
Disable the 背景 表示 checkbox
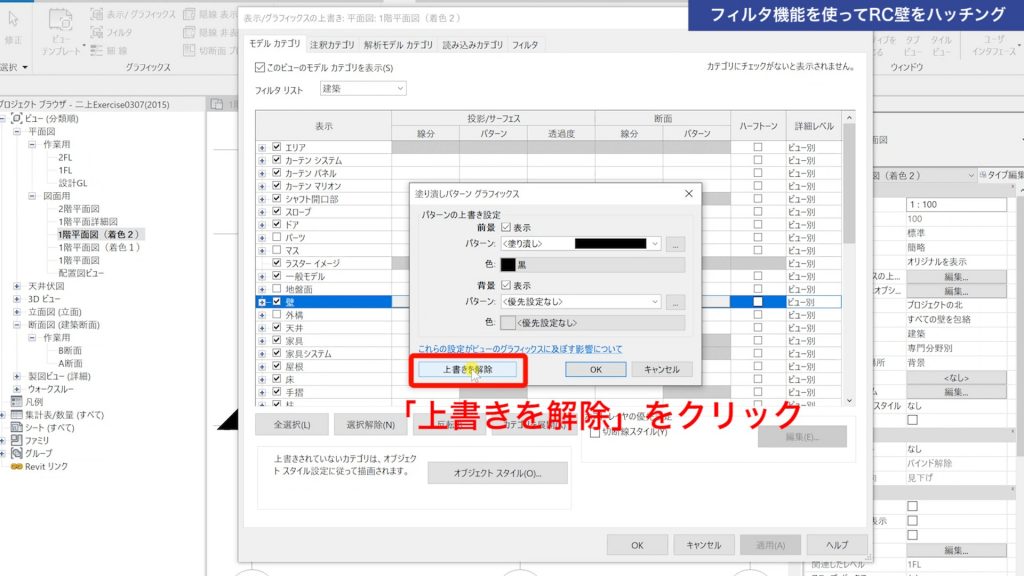click(x=506, y=284)
